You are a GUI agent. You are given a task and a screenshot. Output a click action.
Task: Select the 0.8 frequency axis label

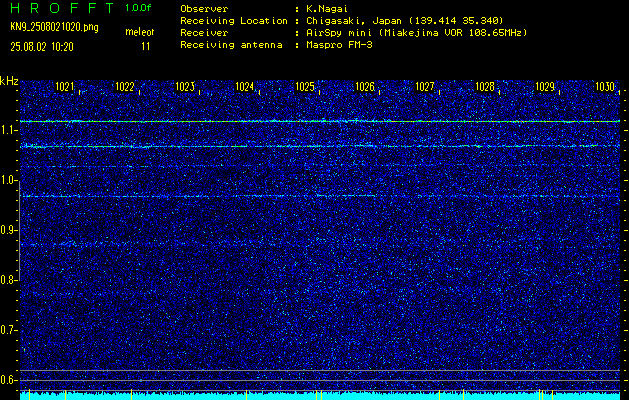(x=7, y=280)
